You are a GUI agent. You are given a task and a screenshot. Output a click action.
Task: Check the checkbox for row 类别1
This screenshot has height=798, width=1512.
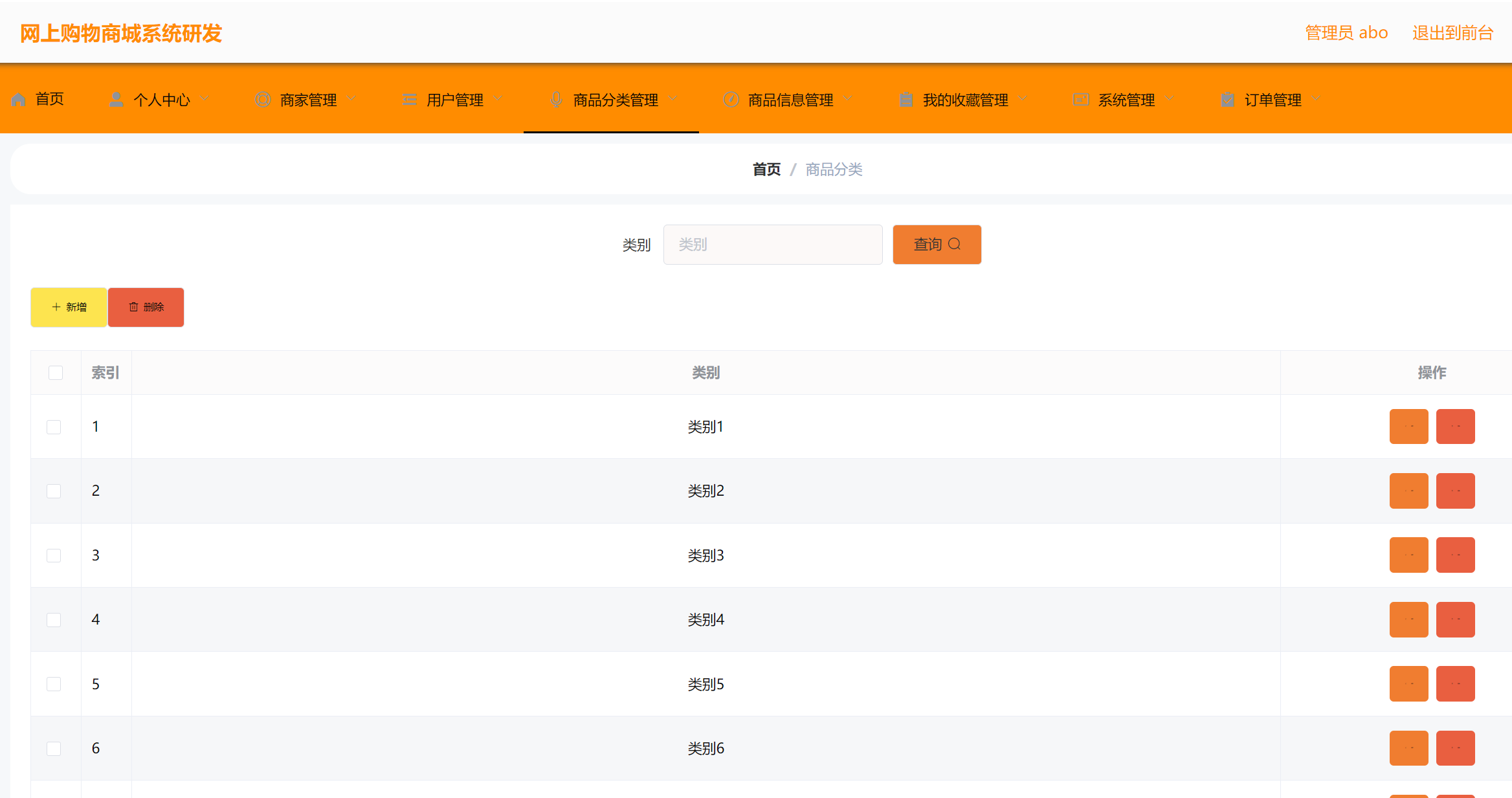point(54,427)
